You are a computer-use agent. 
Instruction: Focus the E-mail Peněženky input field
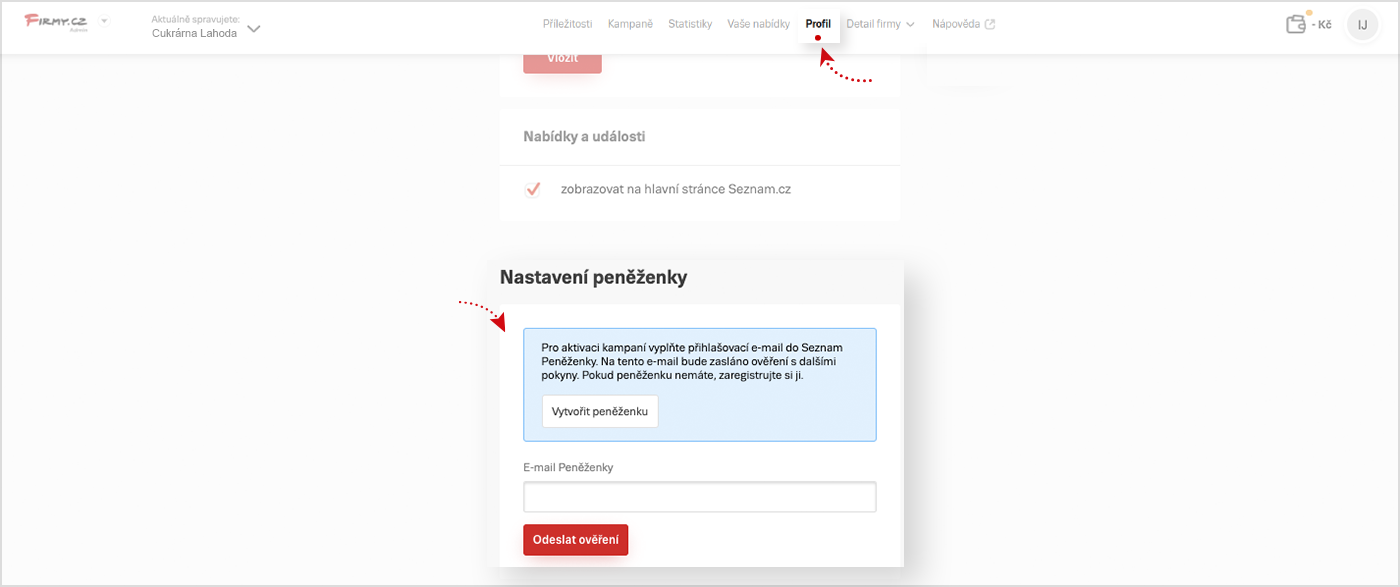click(x=699, y=497)
